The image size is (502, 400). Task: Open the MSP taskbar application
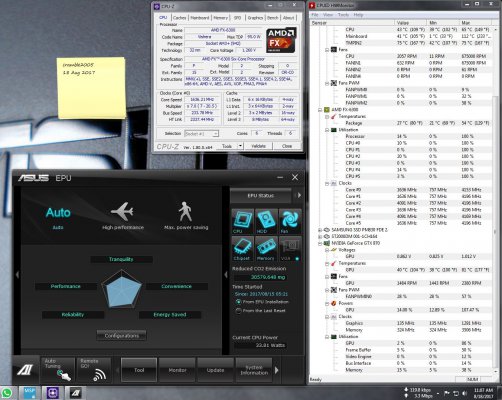click(29, 393)
